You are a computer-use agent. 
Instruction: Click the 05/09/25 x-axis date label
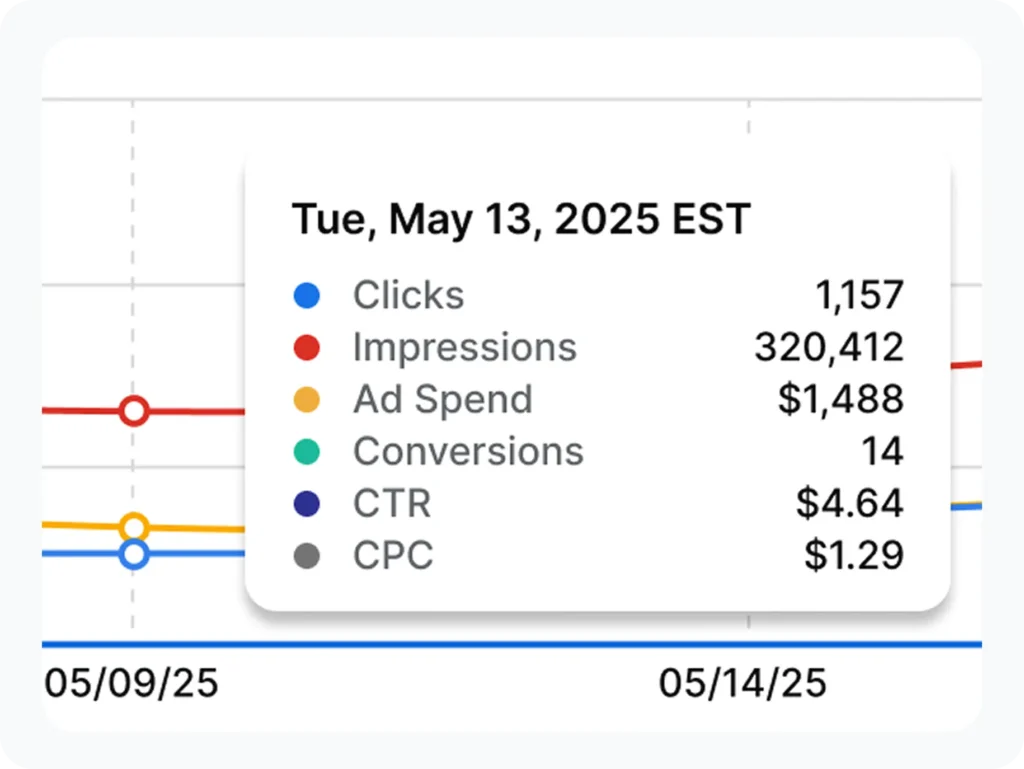131,683
